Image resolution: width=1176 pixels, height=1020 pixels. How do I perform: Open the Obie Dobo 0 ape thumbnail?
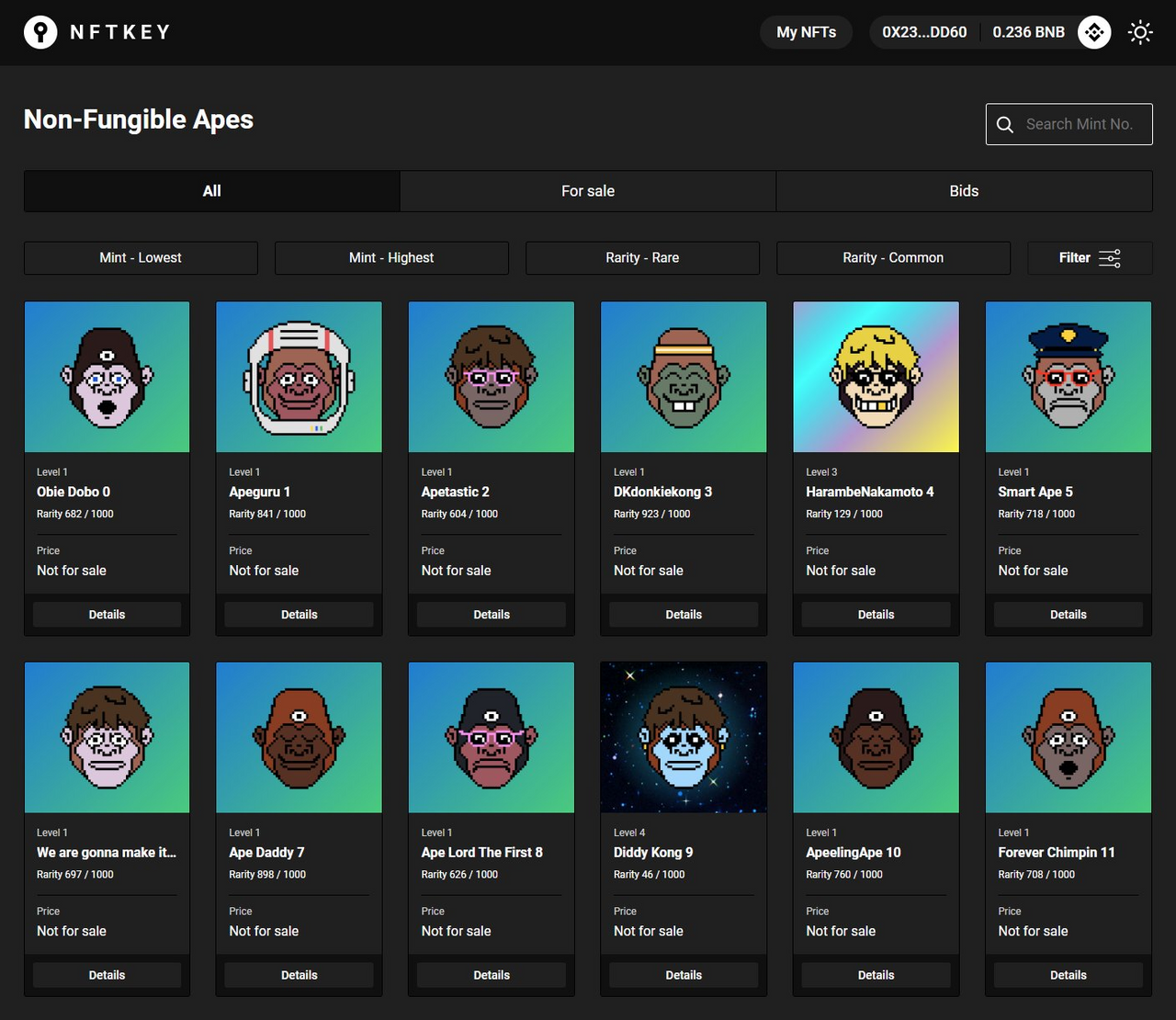[107, 377]
